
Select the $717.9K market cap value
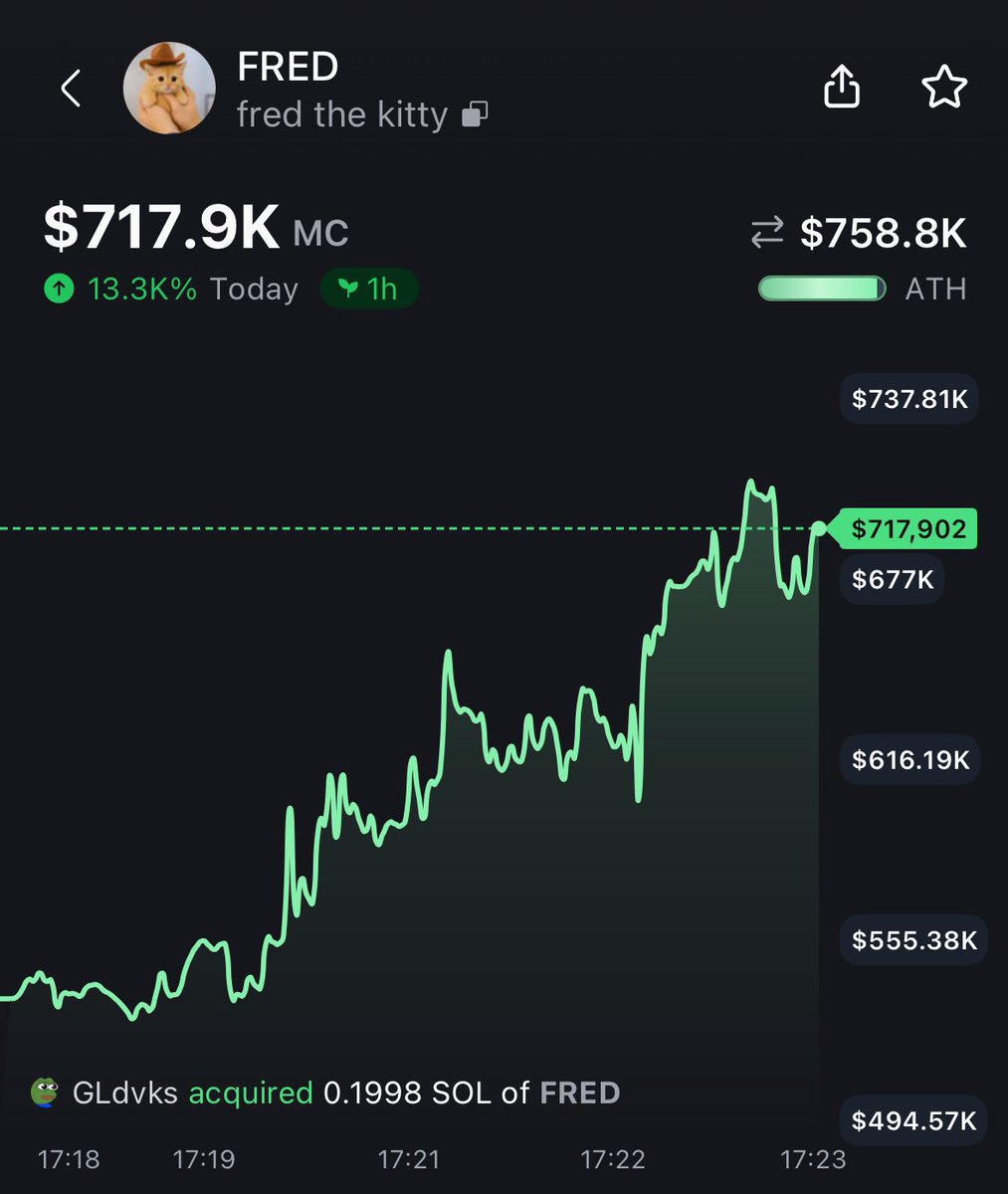pyautogui.click(x=162, y=227)
